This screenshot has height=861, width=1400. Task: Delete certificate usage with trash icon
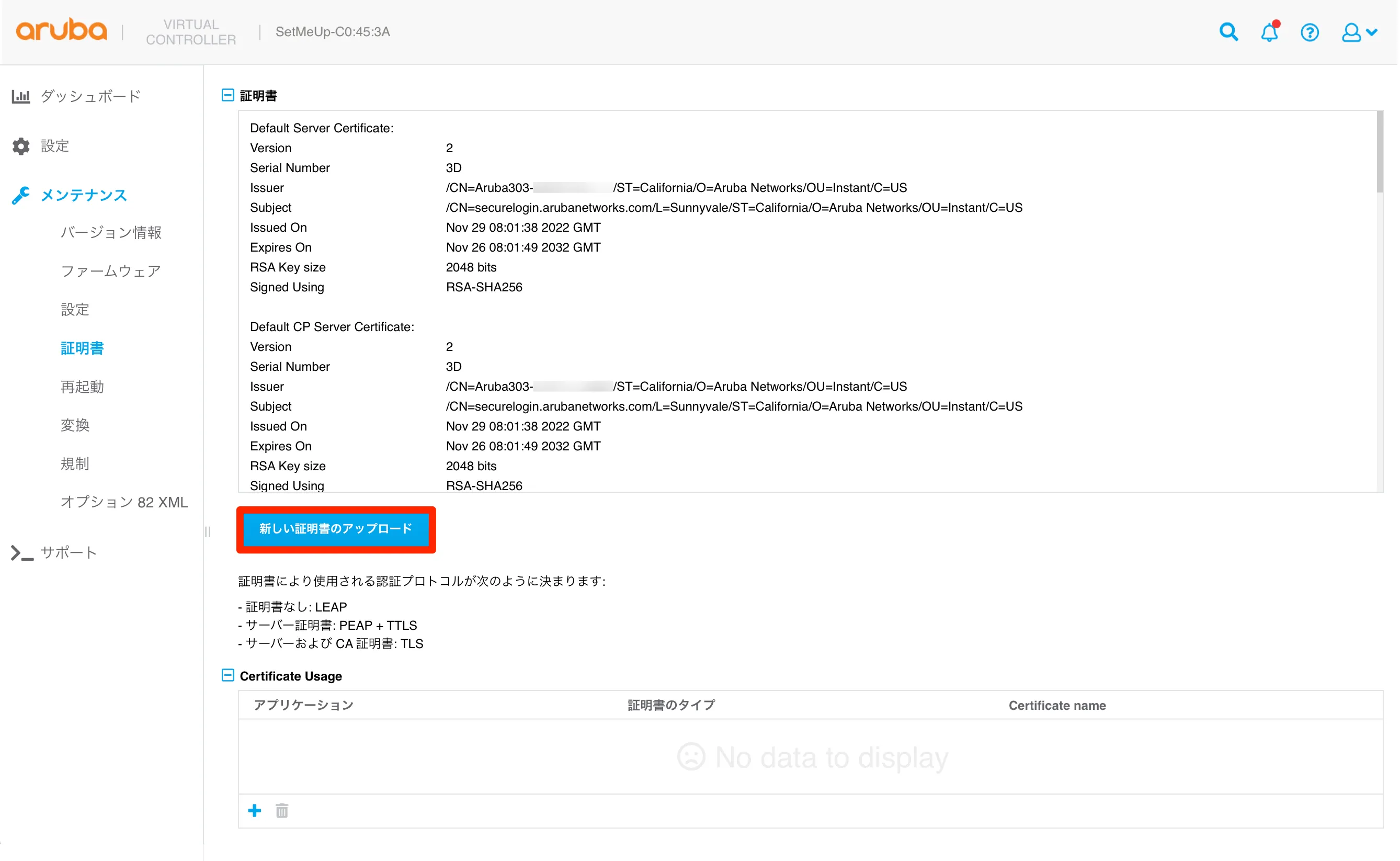pos(282,810)
